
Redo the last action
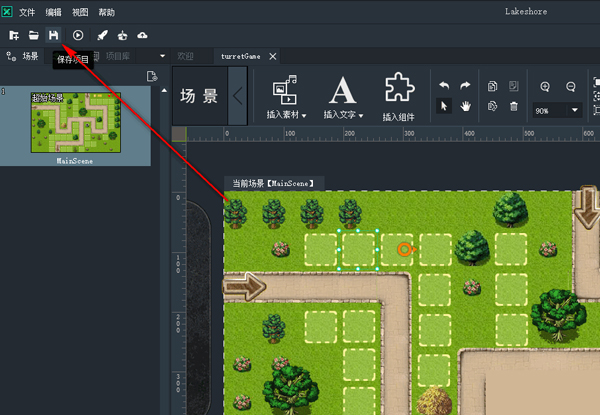point(465,85)
